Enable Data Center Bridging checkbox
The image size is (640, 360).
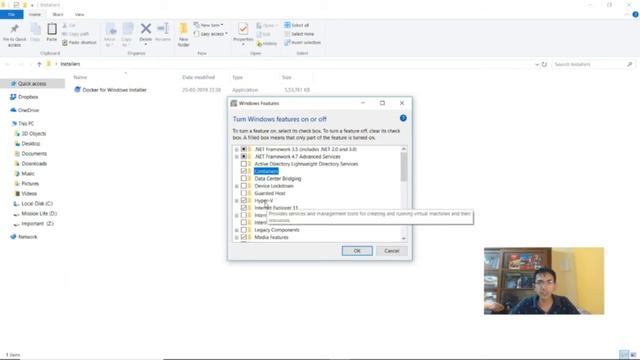click(x=244, y=178)
